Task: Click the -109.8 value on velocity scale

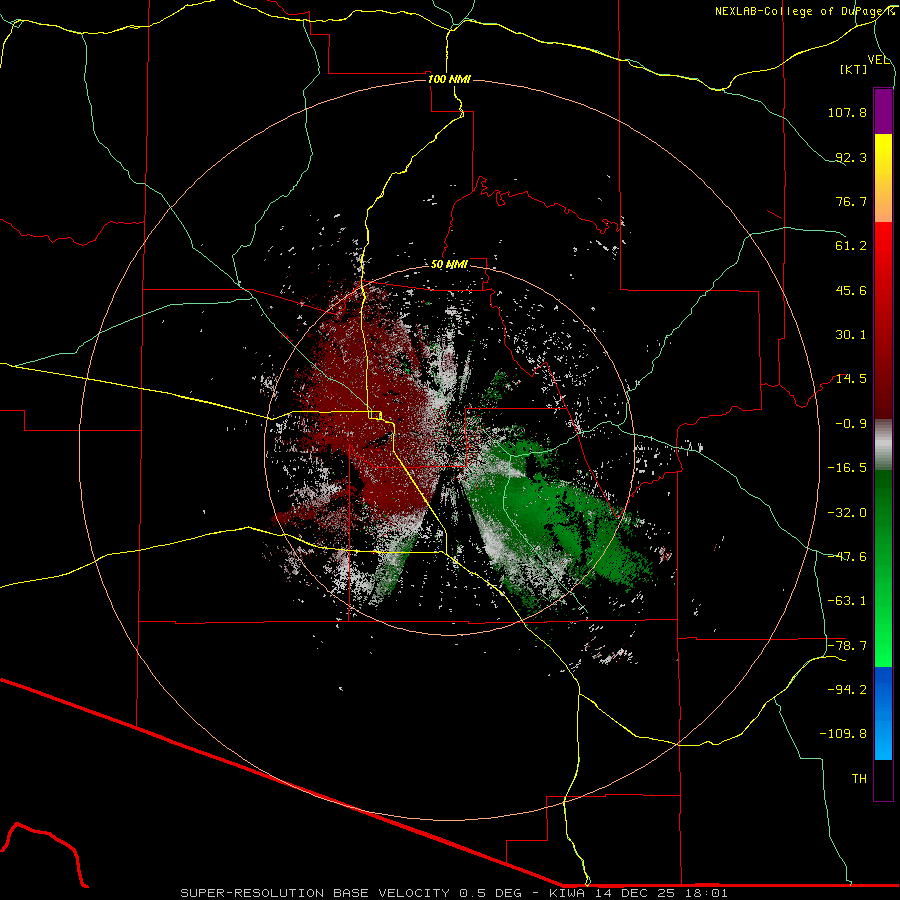Action: point(843,734)
